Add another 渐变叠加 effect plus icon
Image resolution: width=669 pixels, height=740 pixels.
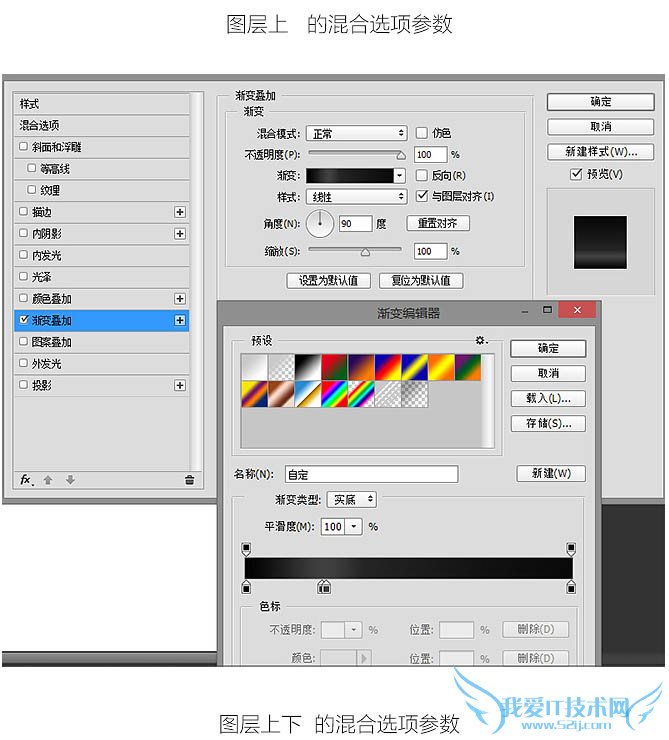180,320
